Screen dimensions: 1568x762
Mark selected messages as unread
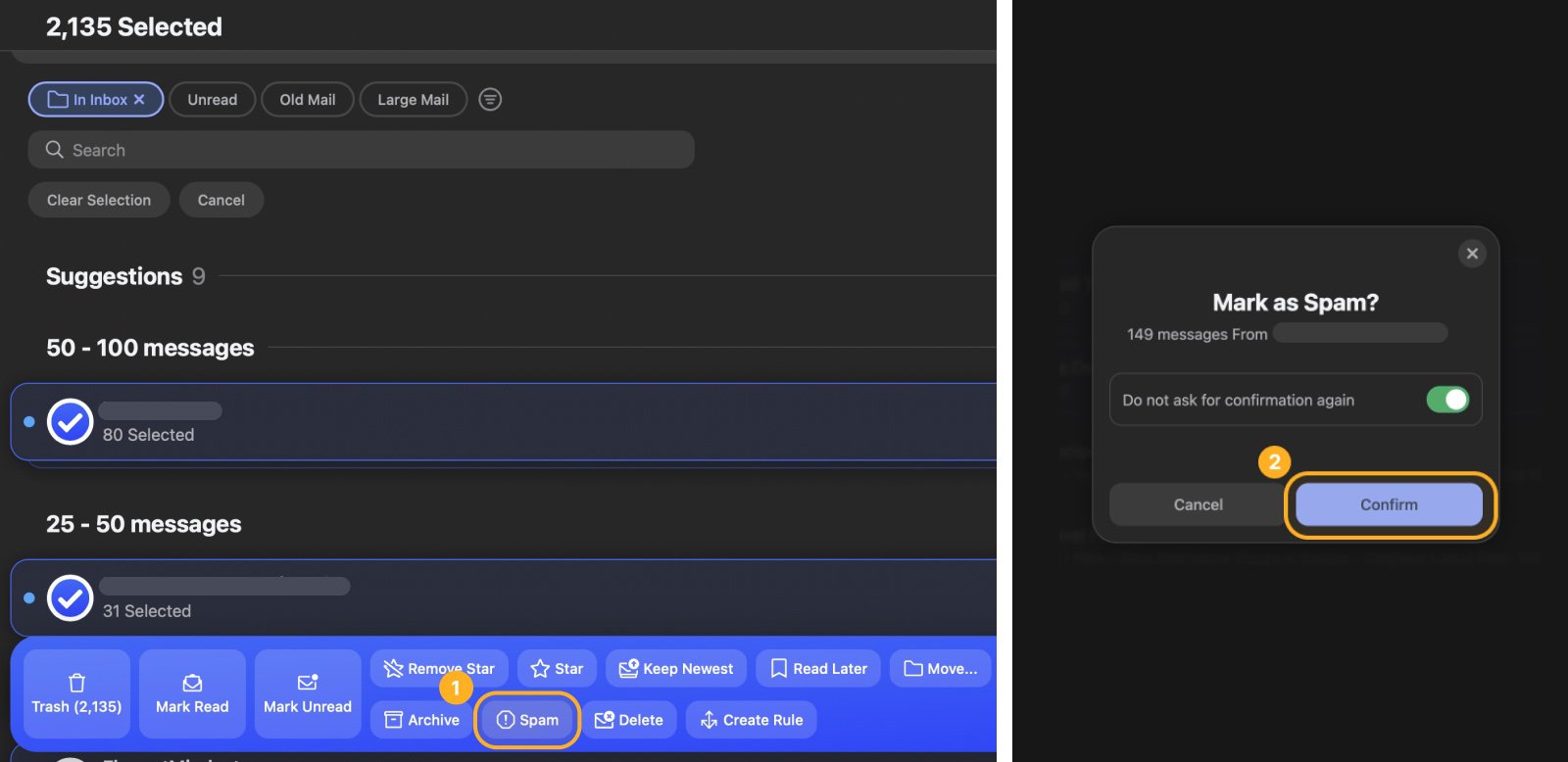pos(307,693)
